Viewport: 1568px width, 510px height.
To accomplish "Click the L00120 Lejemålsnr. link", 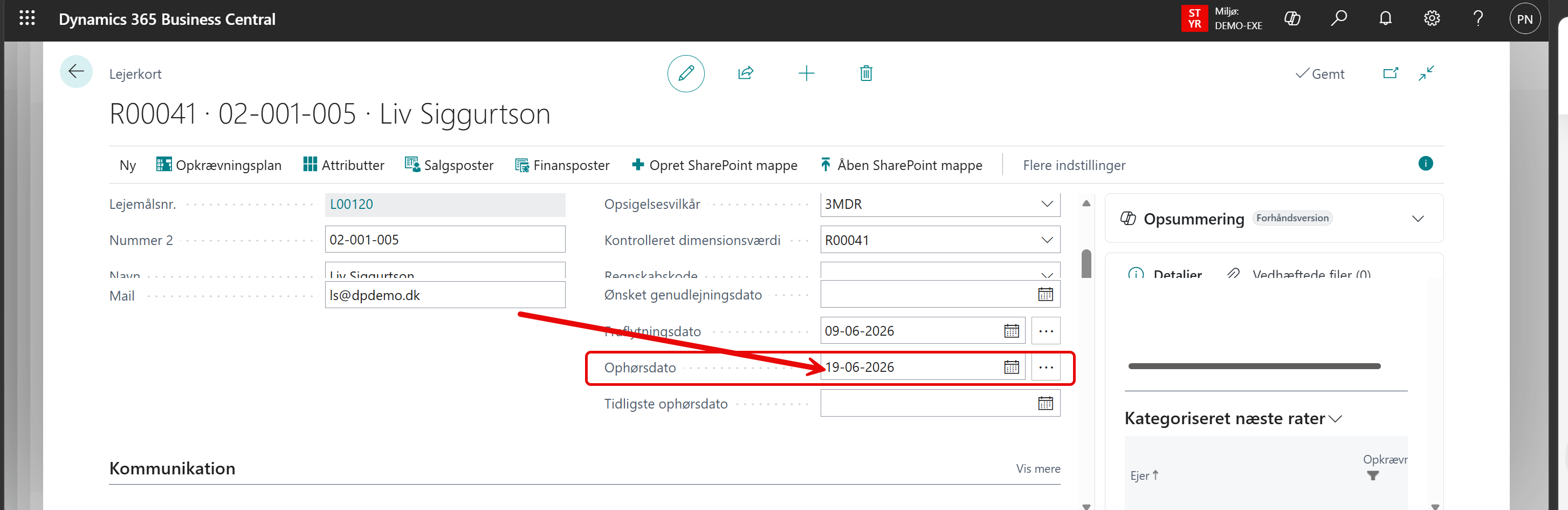I will [x=351, y=205].
